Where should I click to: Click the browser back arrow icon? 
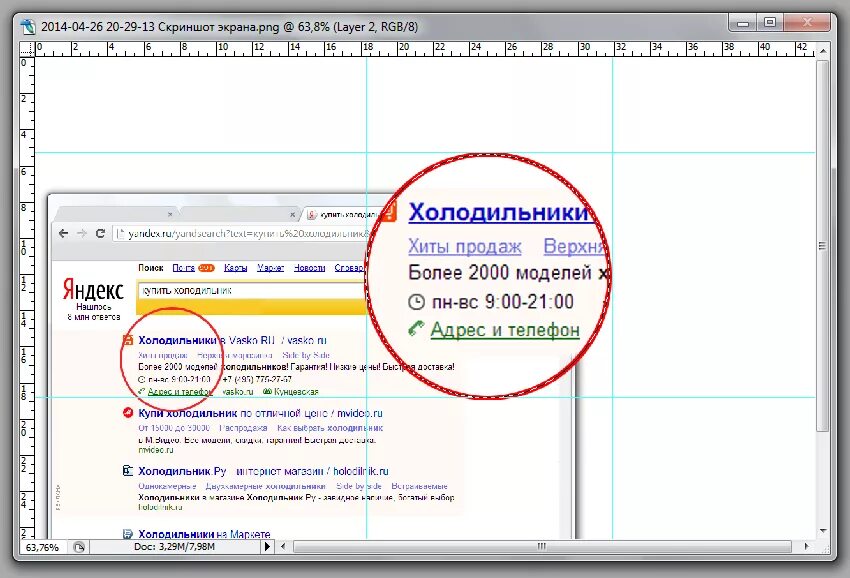point(60,233)
